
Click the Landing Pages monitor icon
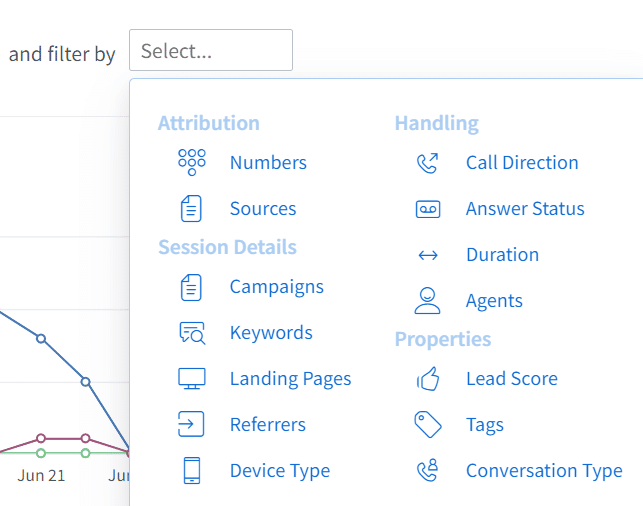[191, 379]
